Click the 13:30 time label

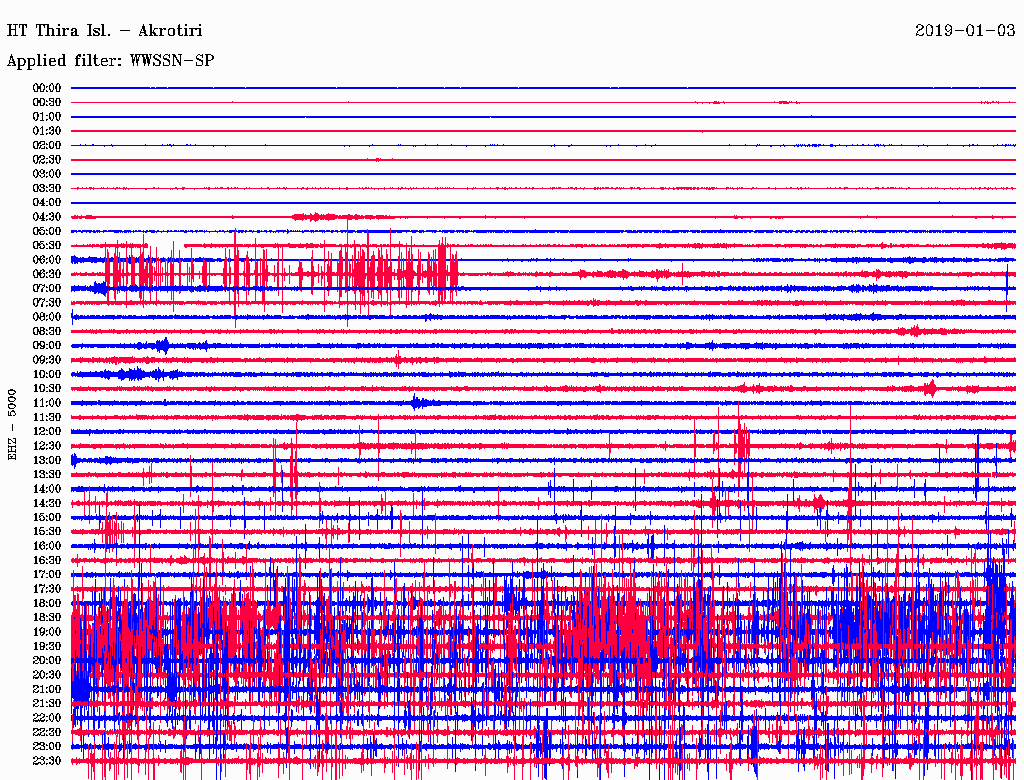point(47,474)
